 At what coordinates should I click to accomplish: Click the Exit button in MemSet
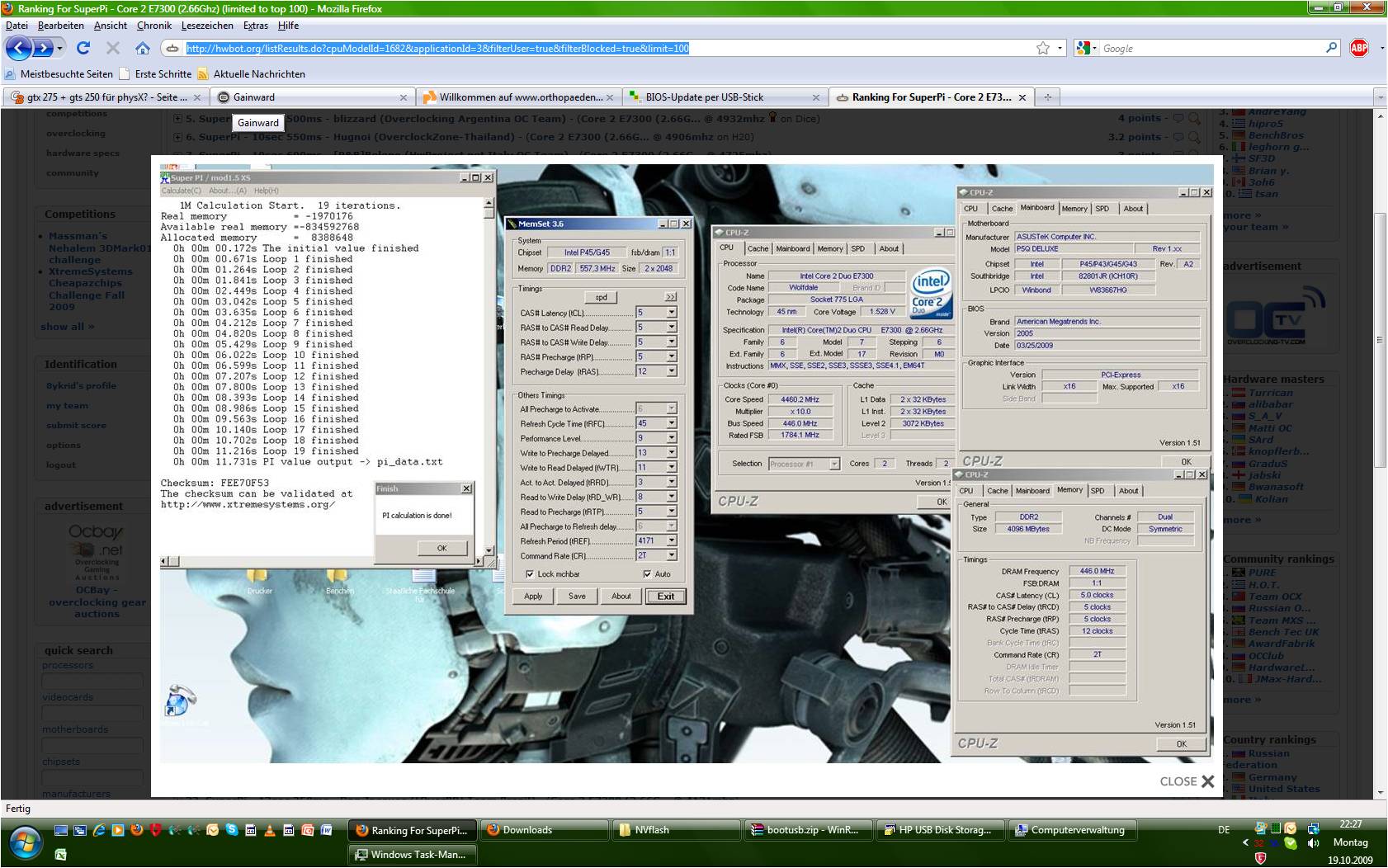[666, 597]
